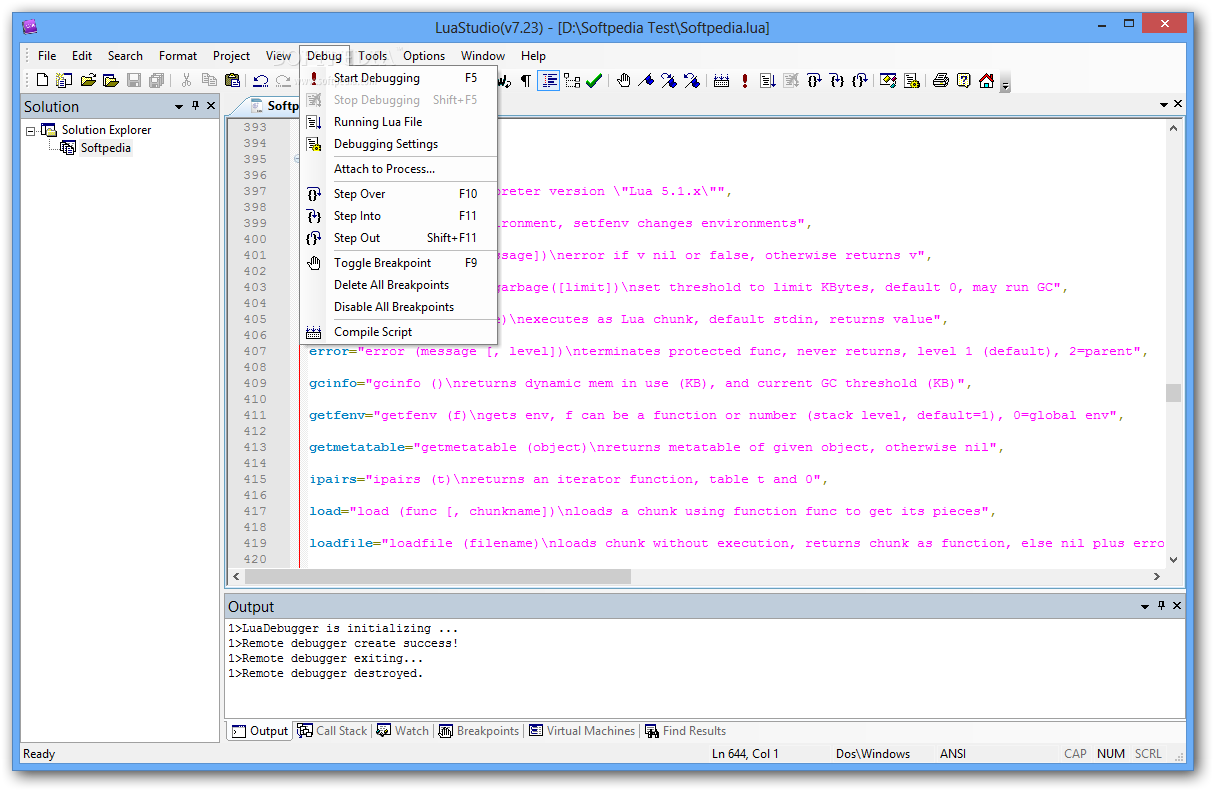Click 'Remote debugger create success!' output line
The image size is (1214, 791).
tap(343, 643)
